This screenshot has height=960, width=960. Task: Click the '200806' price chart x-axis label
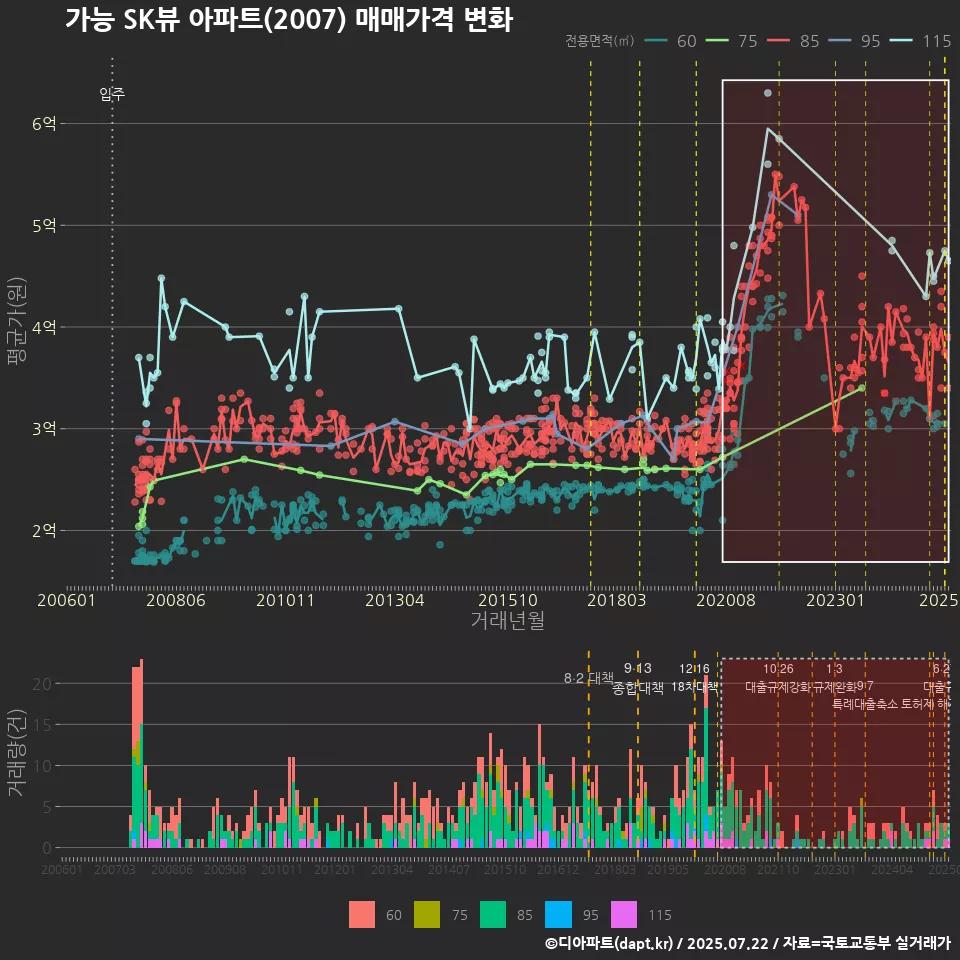coord(176,600)
